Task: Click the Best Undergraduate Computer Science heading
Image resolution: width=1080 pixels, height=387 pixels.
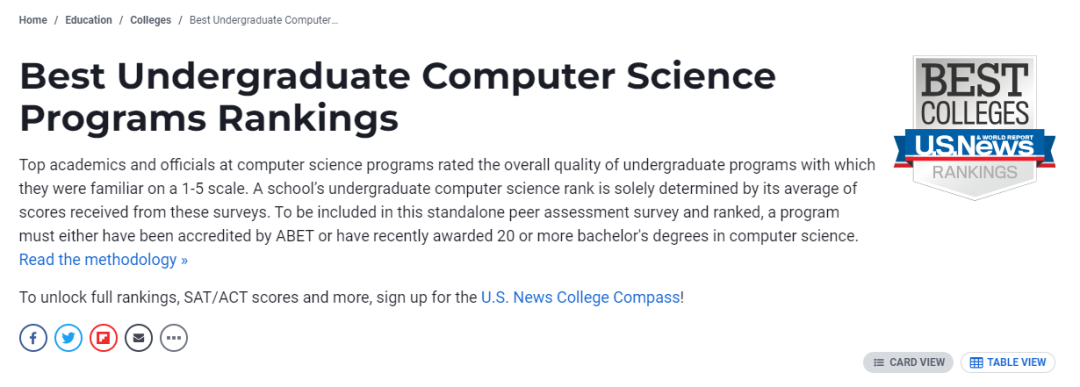Action: tap(397, 97)
